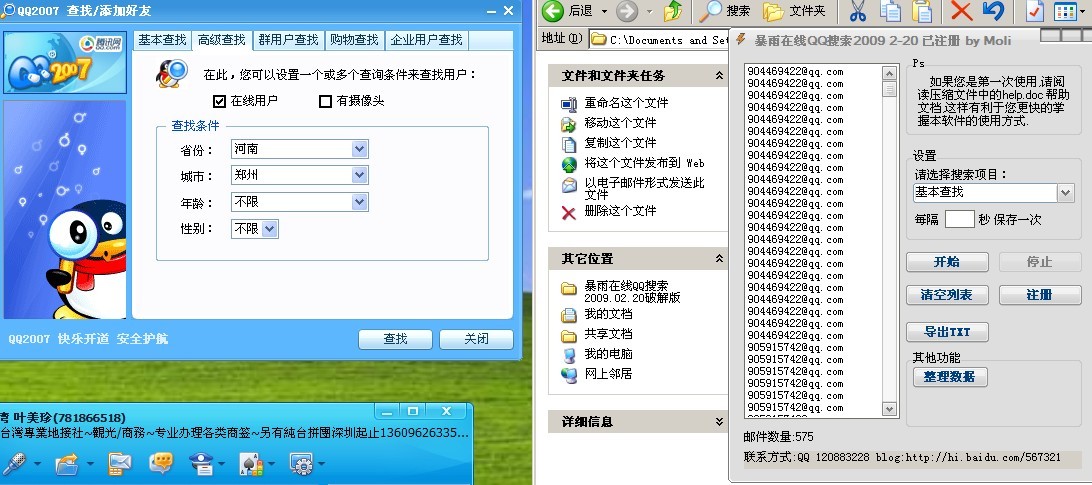The image size is (1092, 485).
Task: Click the email list scrollbar thumb
Action: point(889,89)
